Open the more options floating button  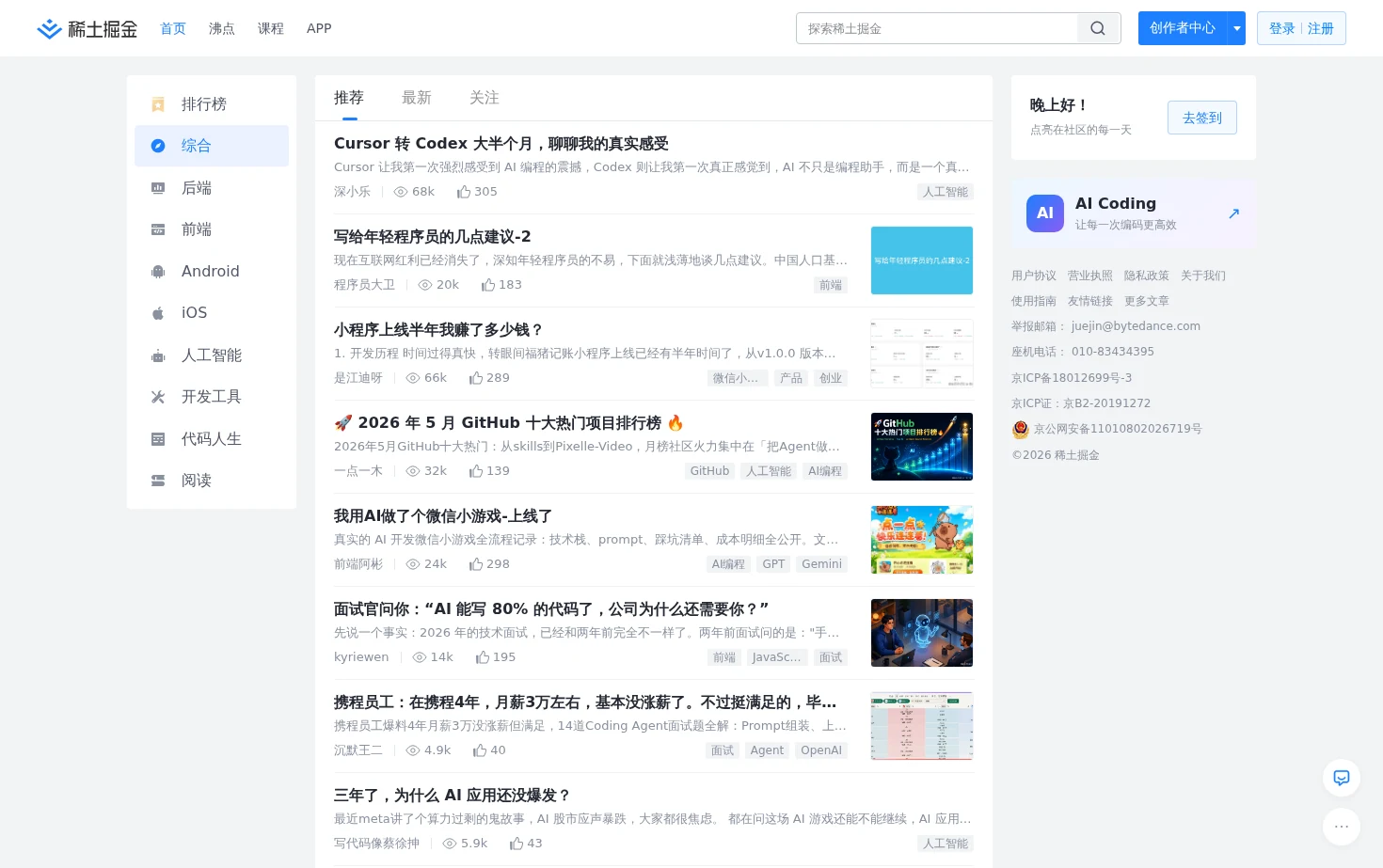1342,827
